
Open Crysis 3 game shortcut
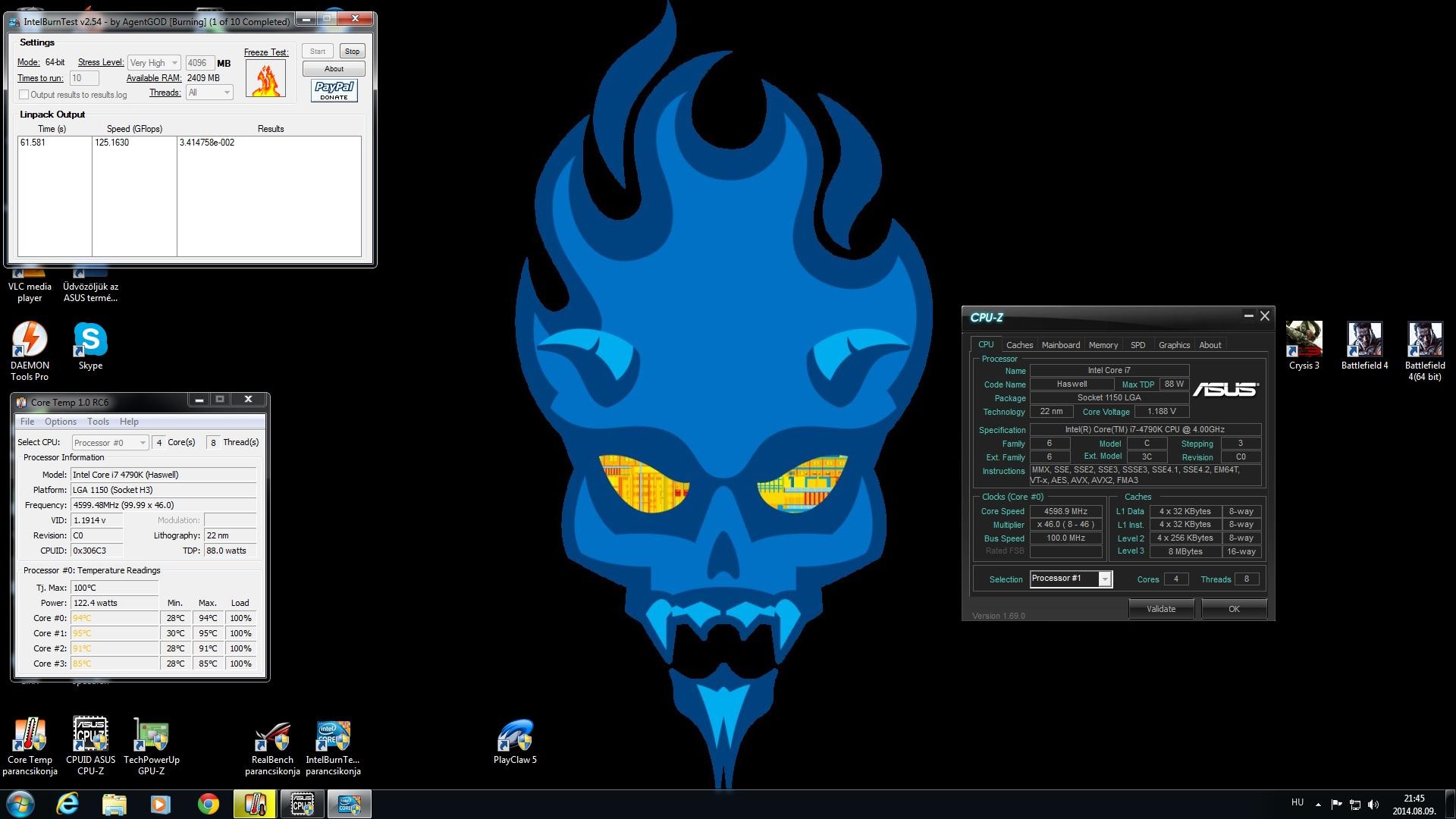(1304, 341)
